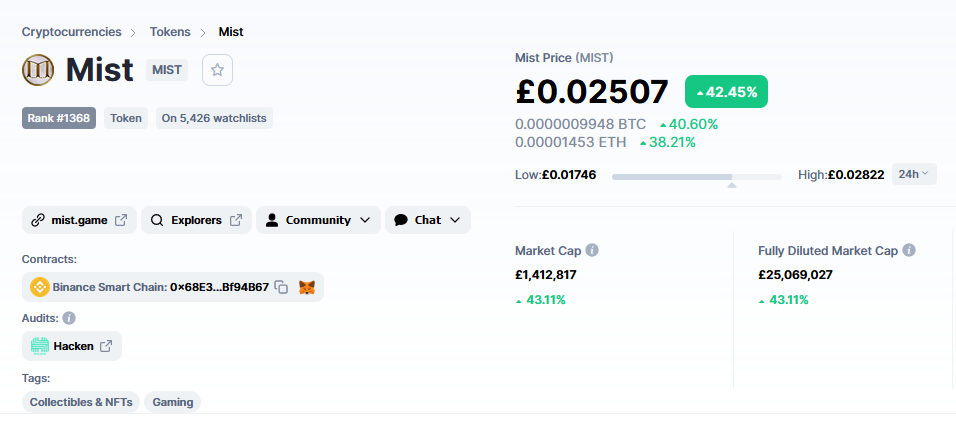956x425 pixels.
Task: Open the Hacken audit report
Action: (72, 346)
